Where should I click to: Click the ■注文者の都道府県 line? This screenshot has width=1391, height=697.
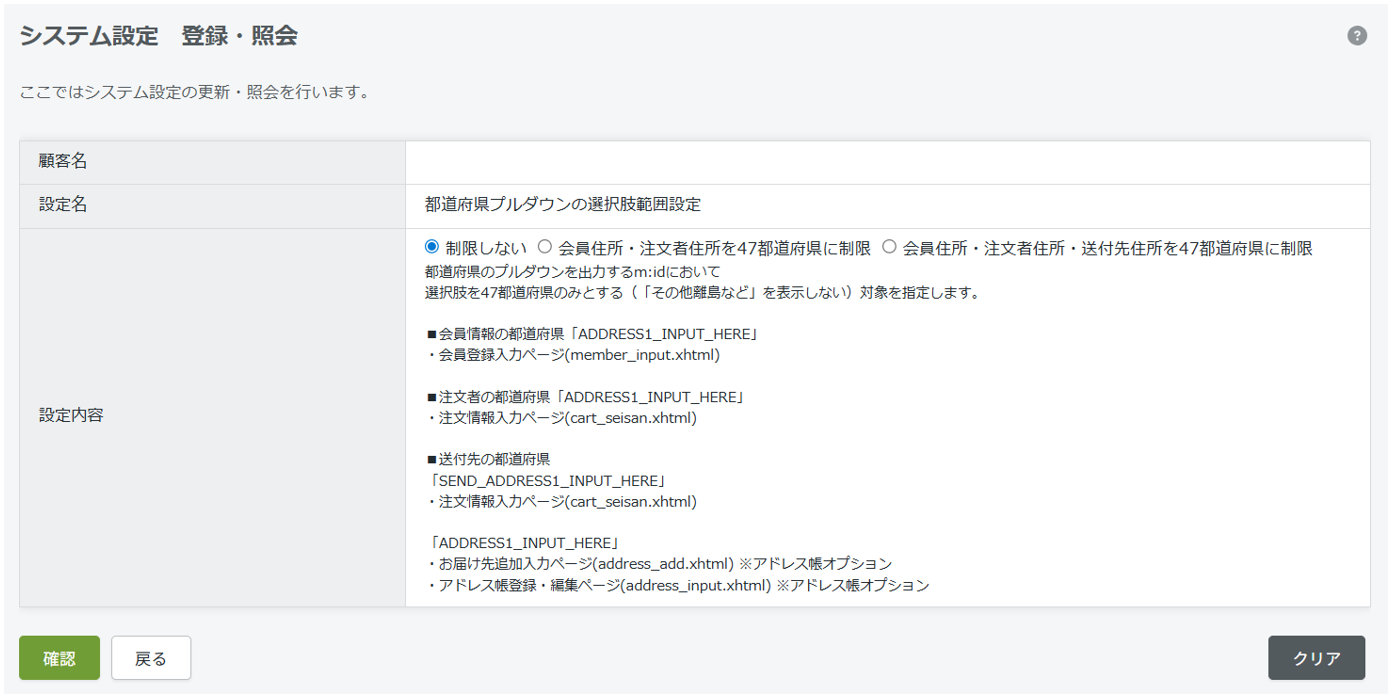(x=585, y=397)
